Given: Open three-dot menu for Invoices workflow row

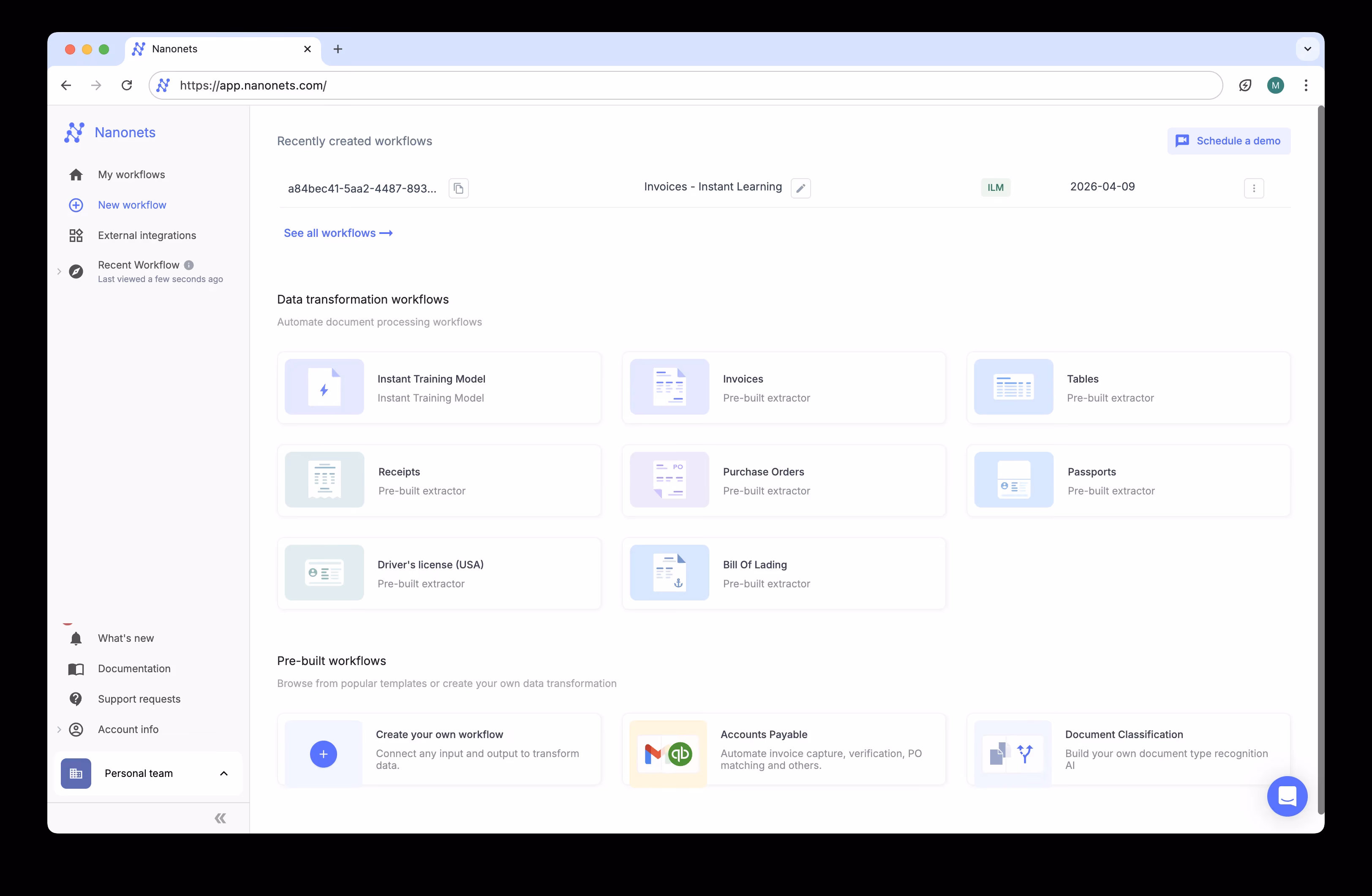Looking at the screenshot, I should tap(1254, 188).
